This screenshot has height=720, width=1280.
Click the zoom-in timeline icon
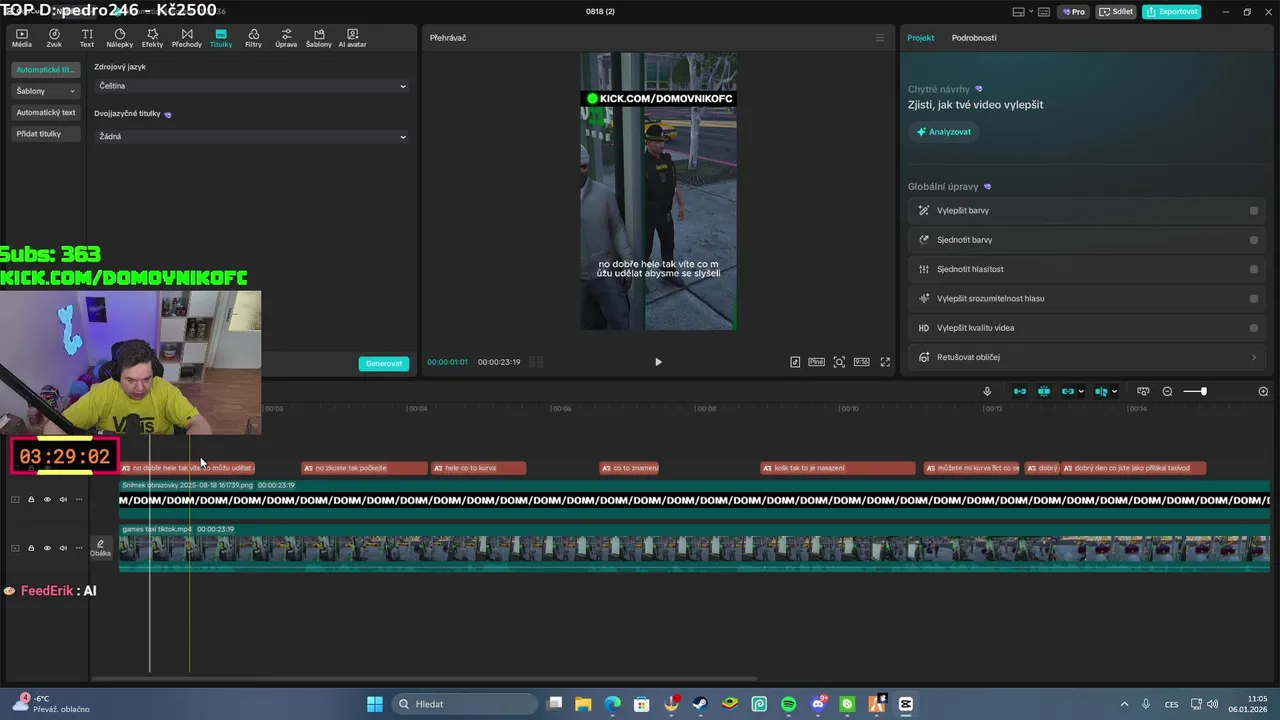[x=1263, y=391]
